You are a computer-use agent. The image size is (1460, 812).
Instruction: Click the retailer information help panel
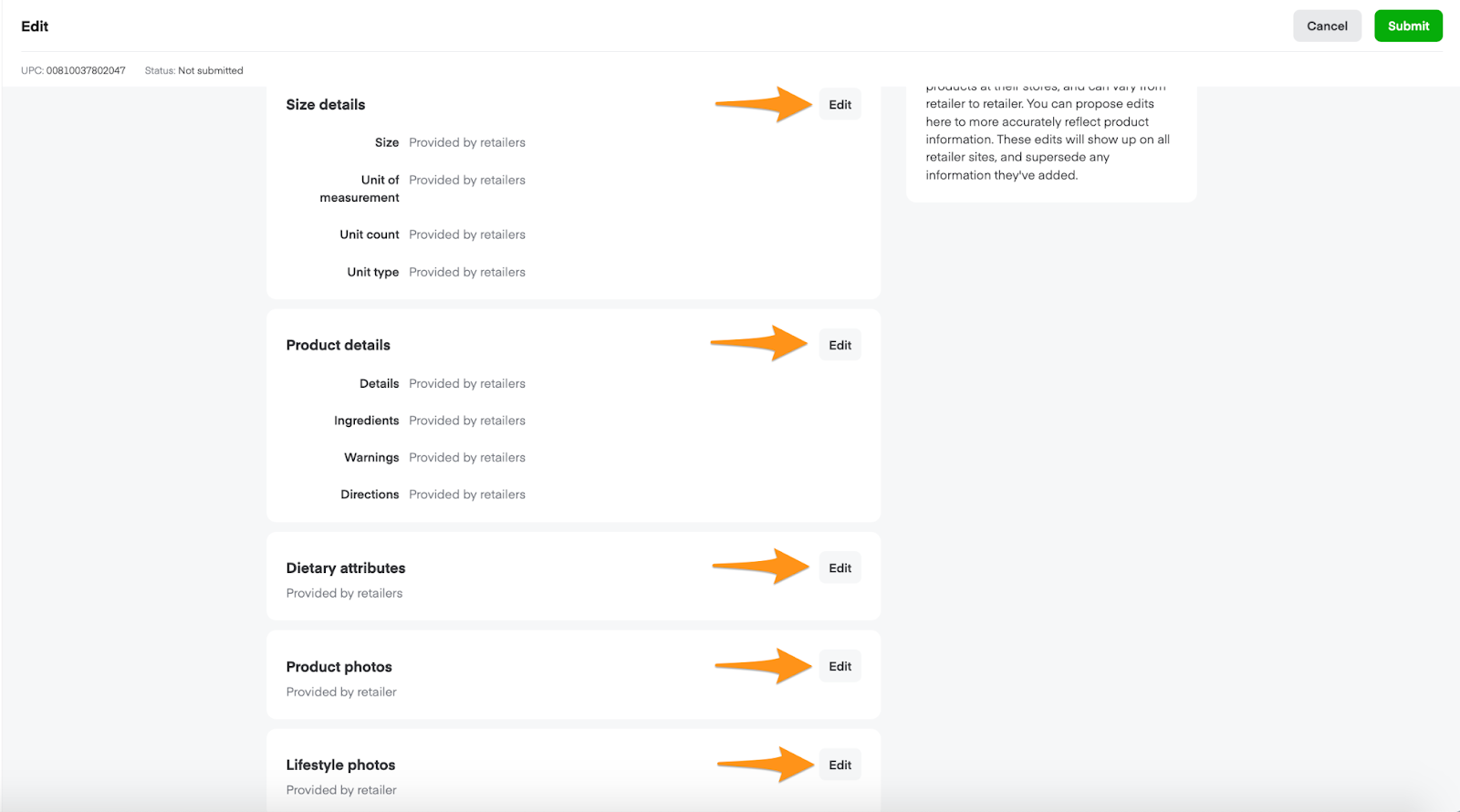coord(1049,139)
